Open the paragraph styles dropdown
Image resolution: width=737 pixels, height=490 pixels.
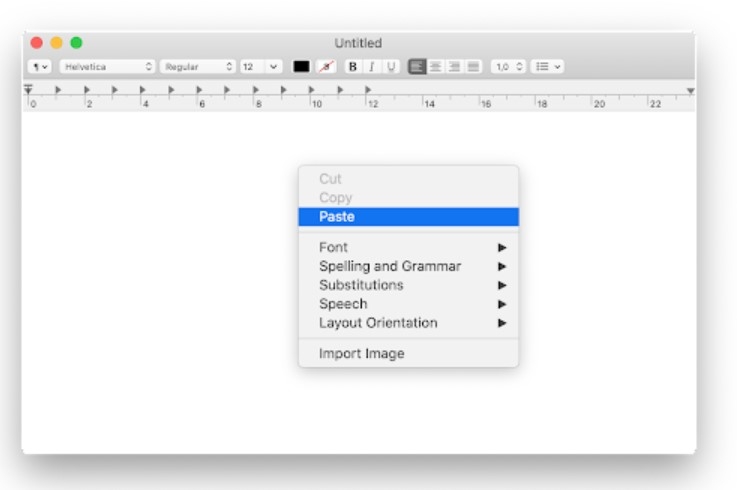[x=40, y=67]
